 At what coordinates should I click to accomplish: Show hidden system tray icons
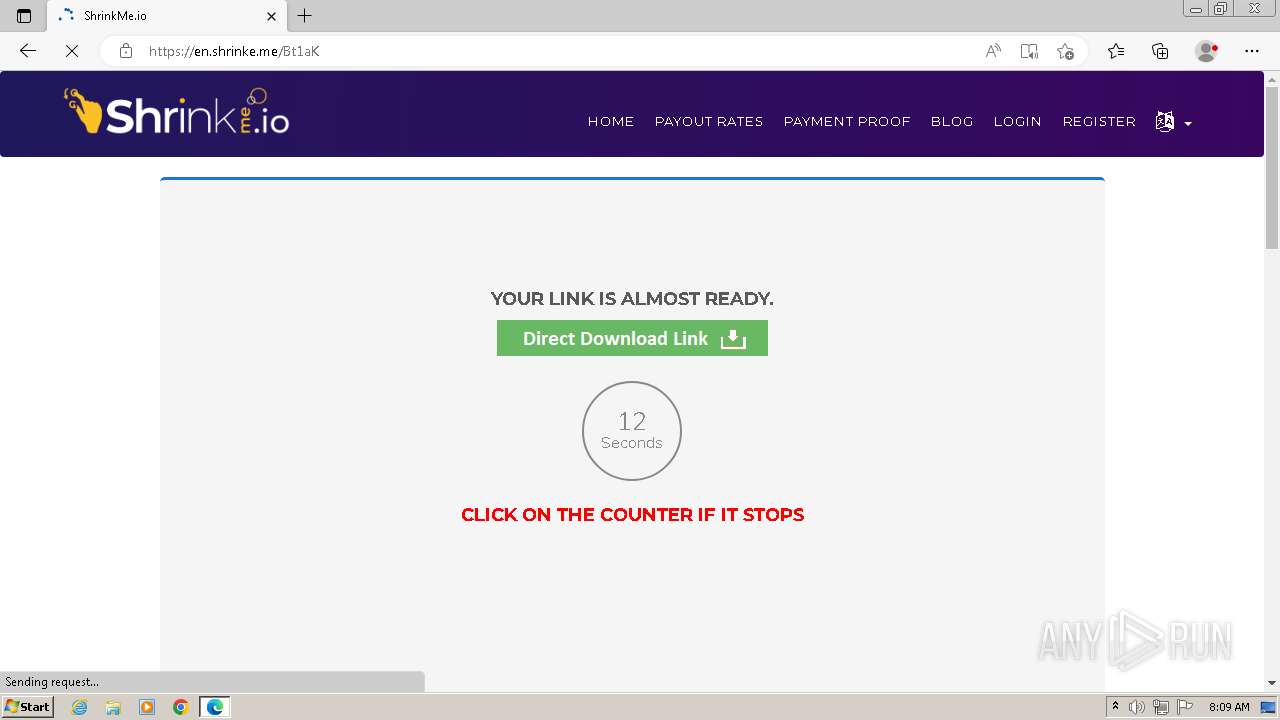point(1115,707)
